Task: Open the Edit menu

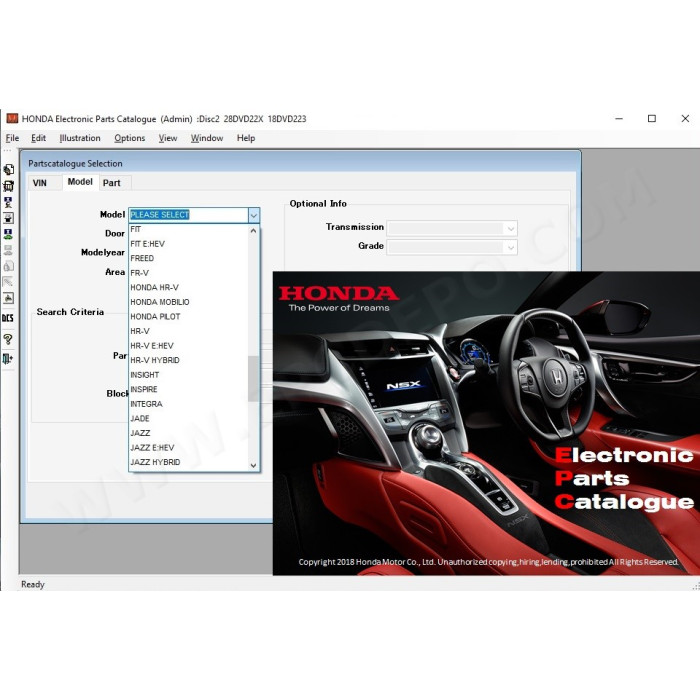Action: pyautogui.click(x=38, y=138)
